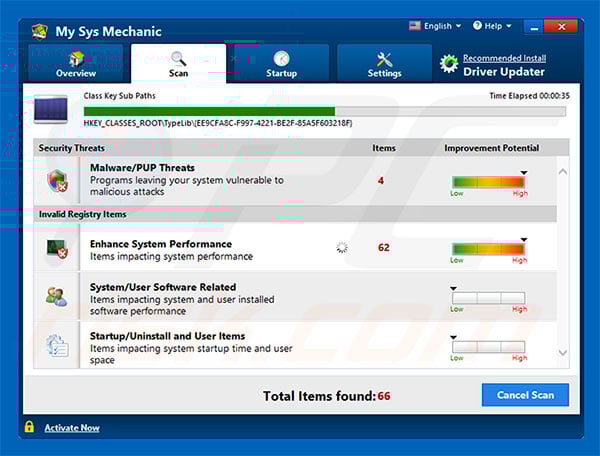Click the Startup clock icon
This screenshot has width=600, height=456.
(281, 59)
